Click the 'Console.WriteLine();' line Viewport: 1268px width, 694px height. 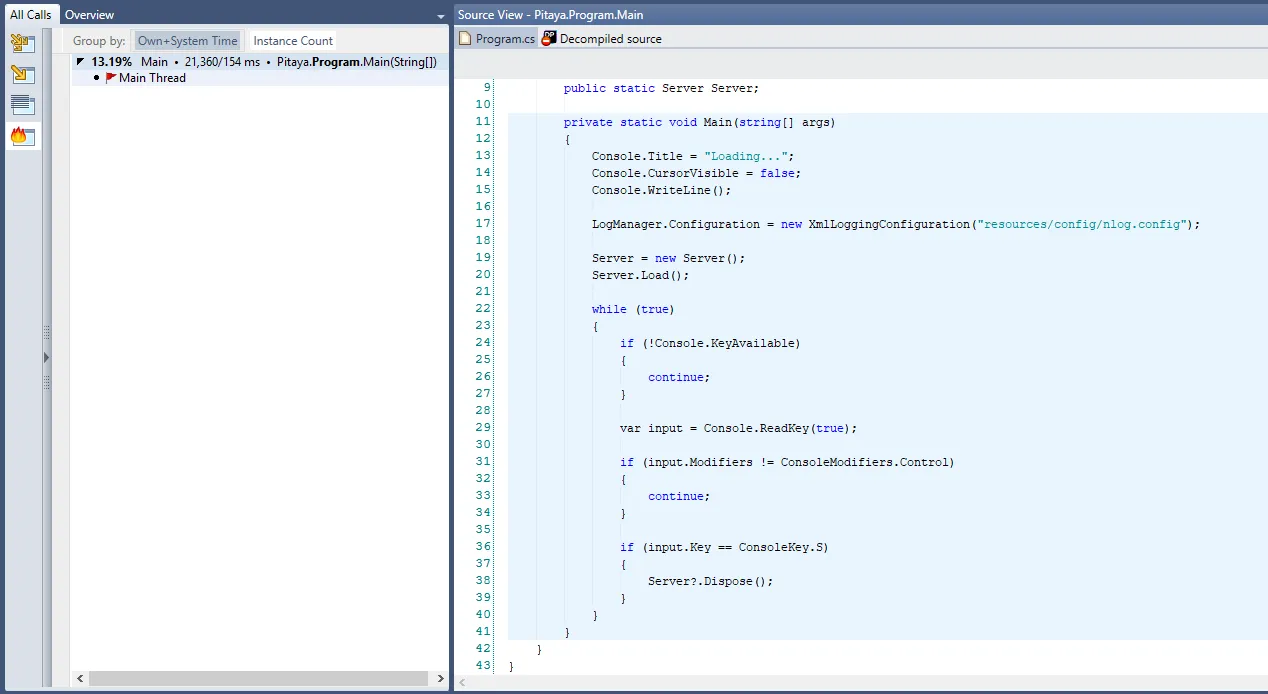click(x=661, y=190)
